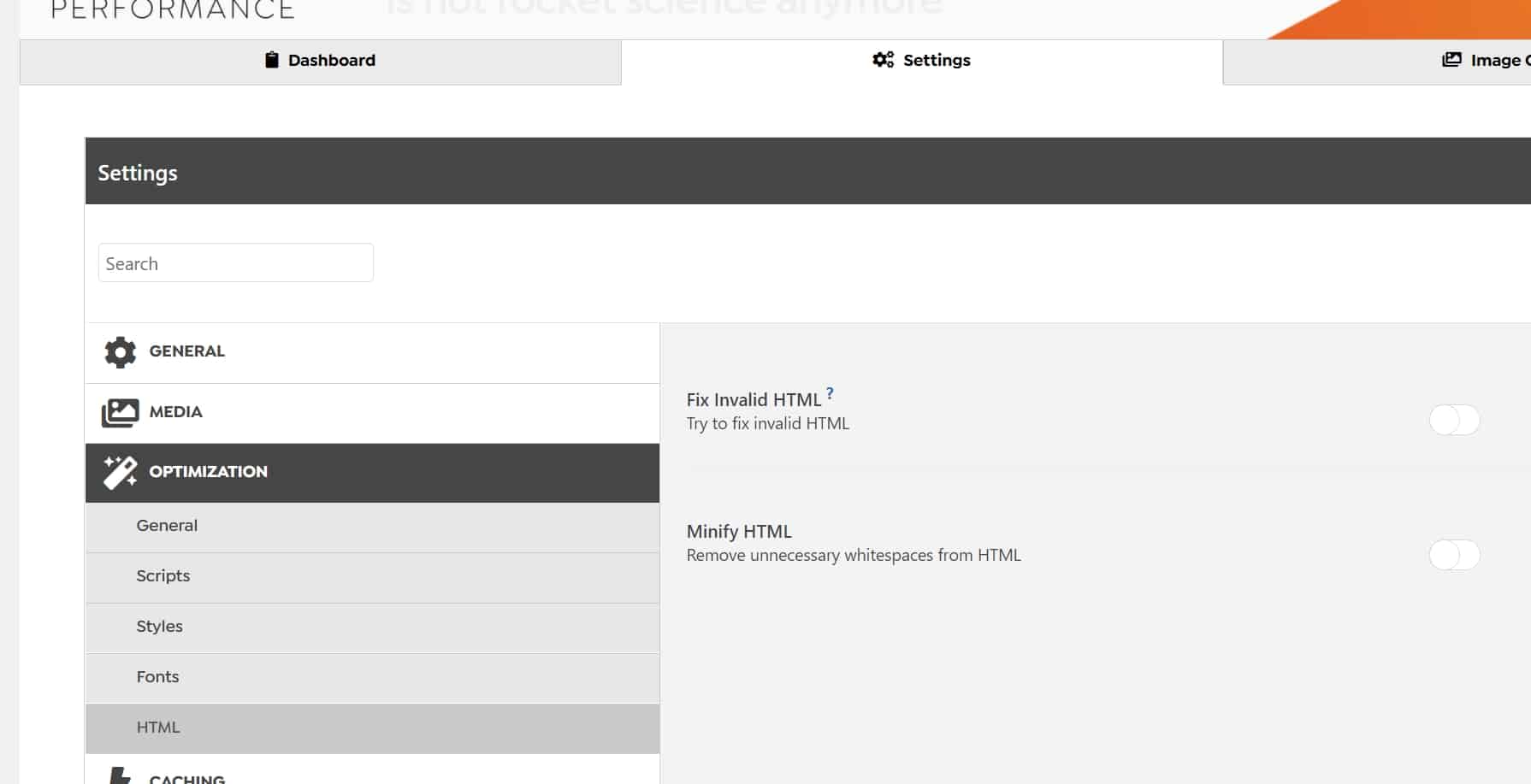Click the images icon on Image tab
This screenshot has height=784, width=1531.
tap(1451, 60)
